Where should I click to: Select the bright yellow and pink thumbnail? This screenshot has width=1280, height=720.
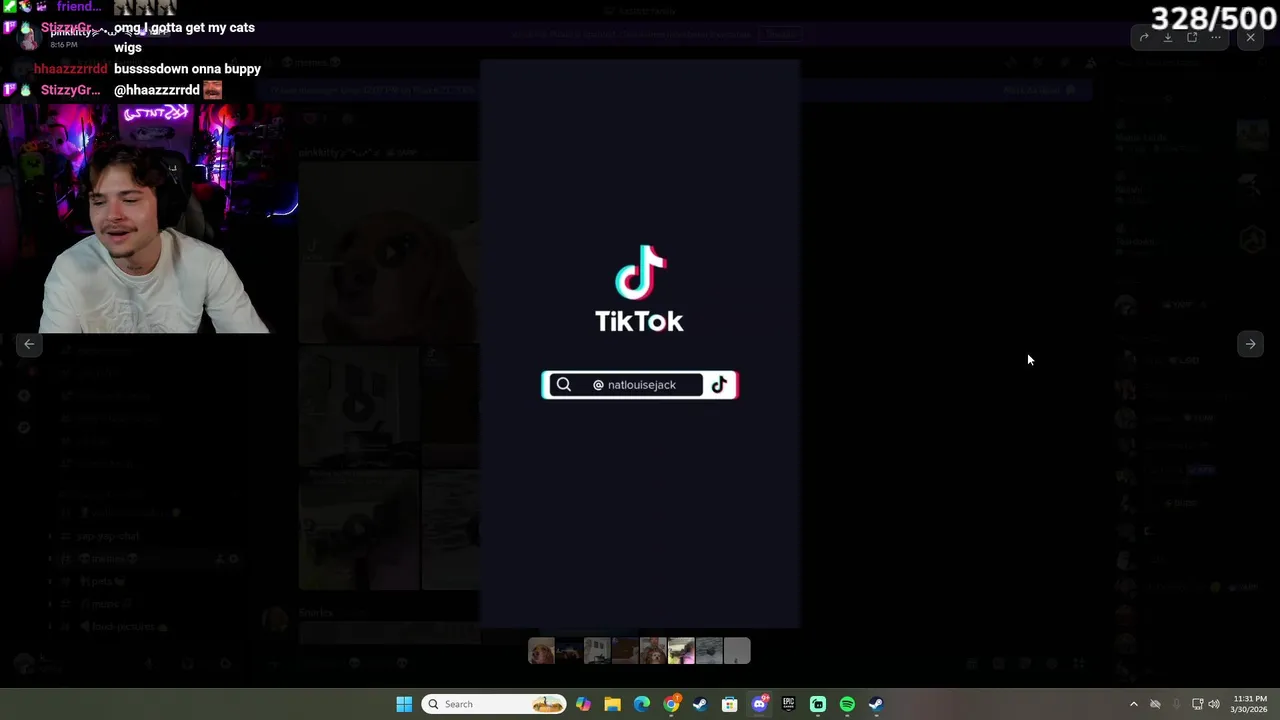(x=681, y=651)
